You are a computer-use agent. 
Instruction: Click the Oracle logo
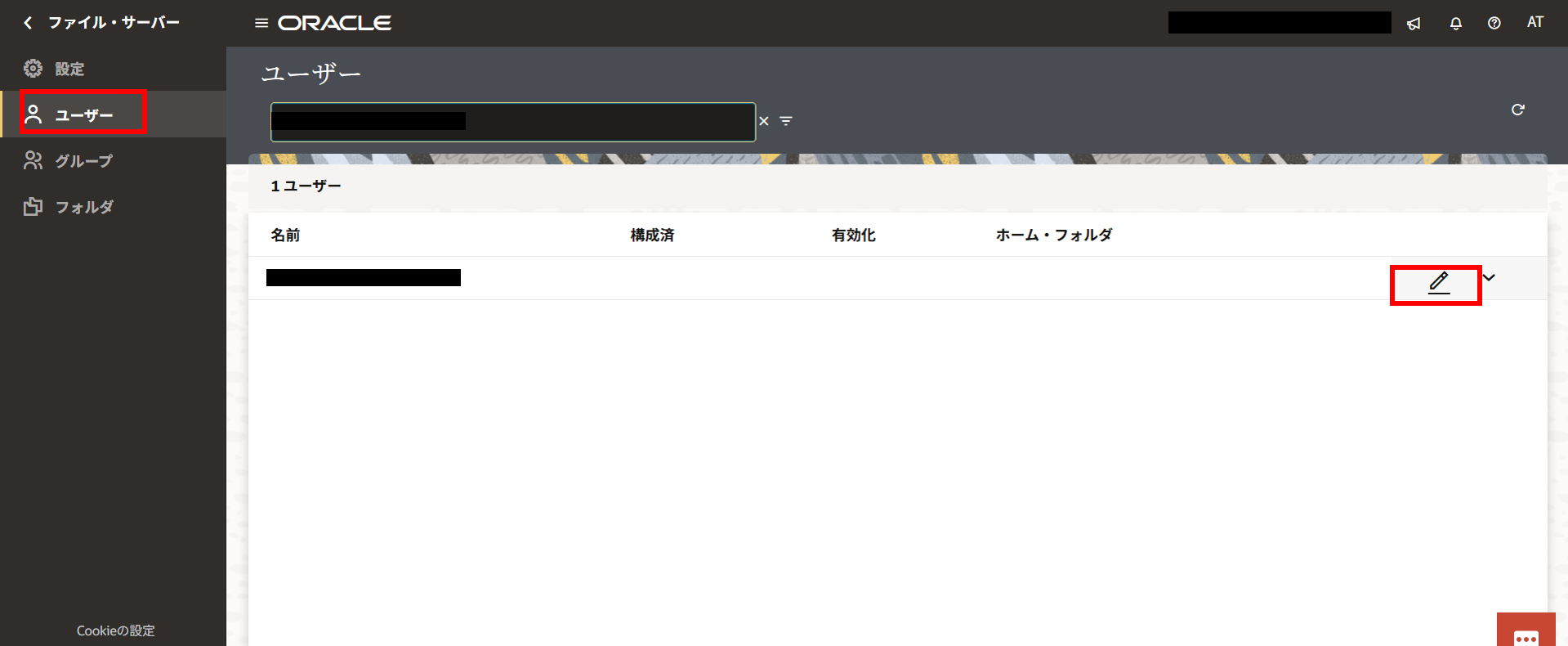pyautogui.click(x=334, y=23)
